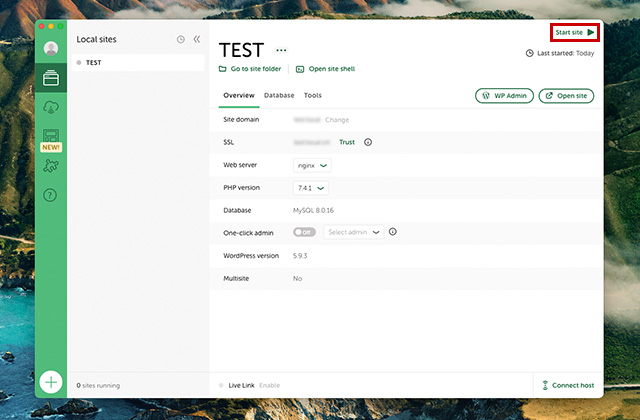Click the 0 sites running status
This screenshot has width=640, height=420.
click(98, 385)
